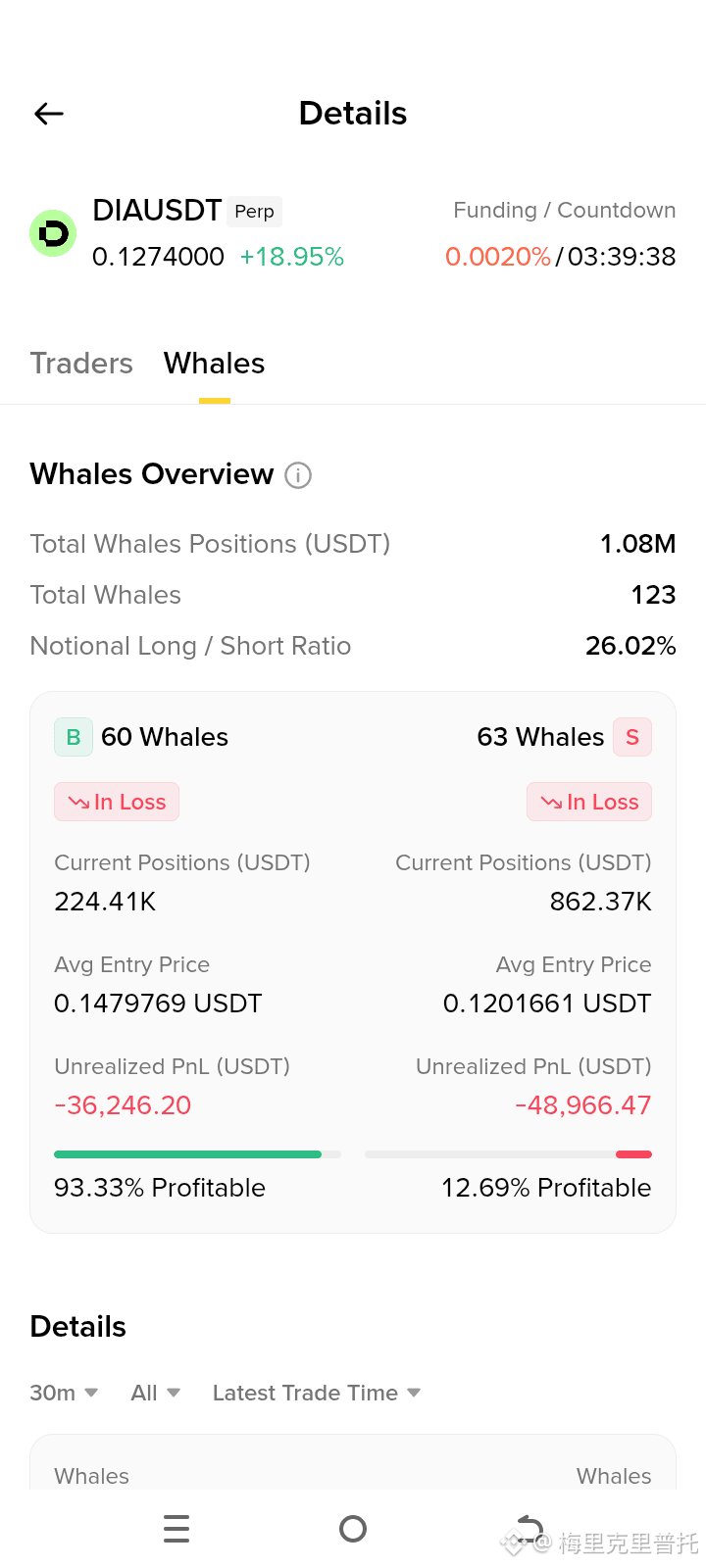Tap the red S sell badge
Viewport: 706px width, 1568px height.
coord(632,737)
